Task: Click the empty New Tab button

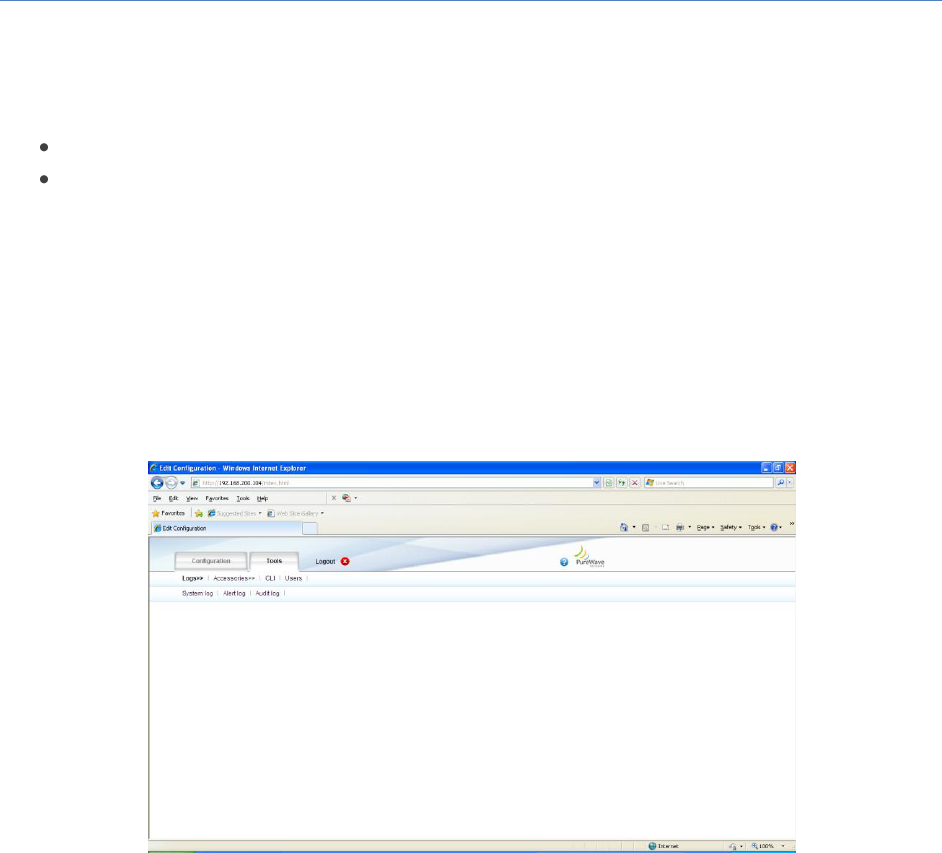Action: 309,529
